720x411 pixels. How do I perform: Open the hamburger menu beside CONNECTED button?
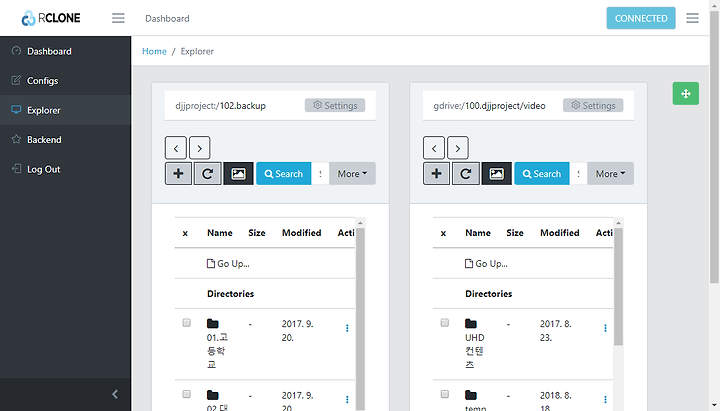692,18
